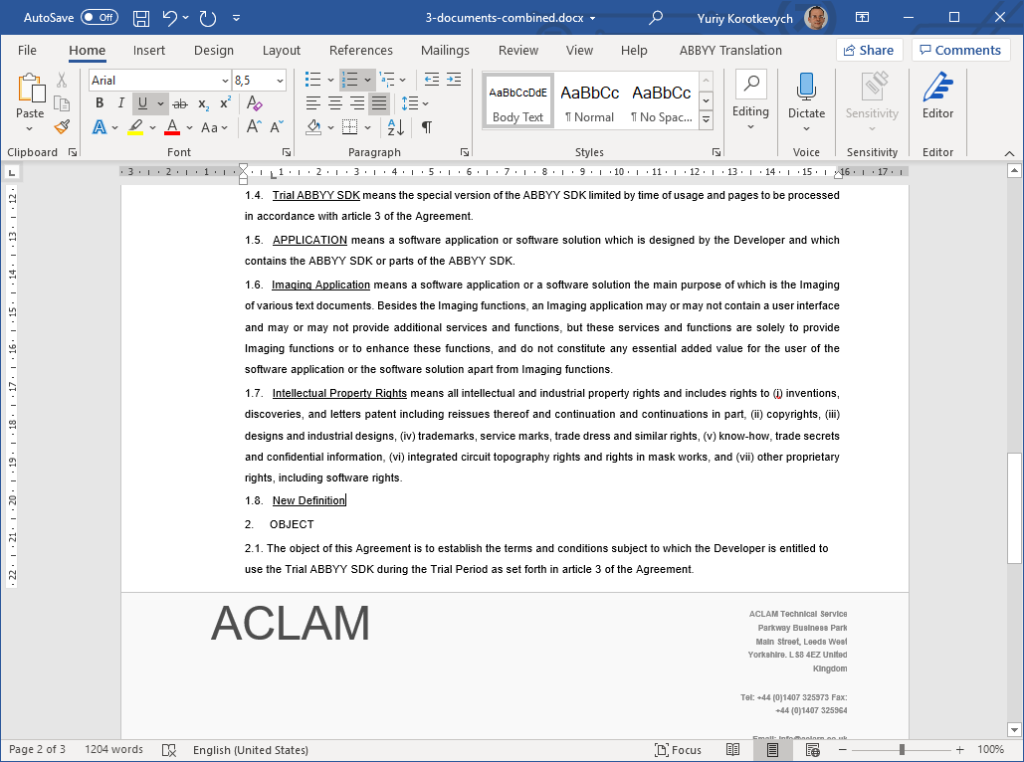
Task: Click the Save icon in title bar
Action: pyautogui.click(x=141, y=18)
